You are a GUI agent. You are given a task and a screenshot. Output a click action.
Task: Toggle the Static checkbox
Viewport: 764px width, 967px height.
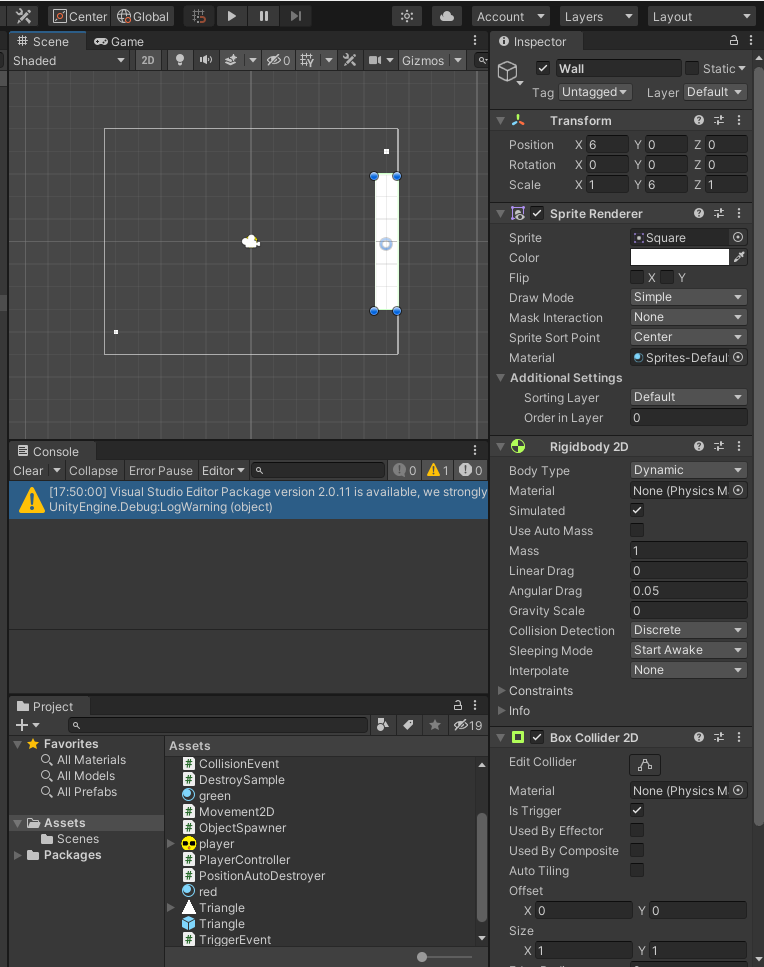coord(692,68)
